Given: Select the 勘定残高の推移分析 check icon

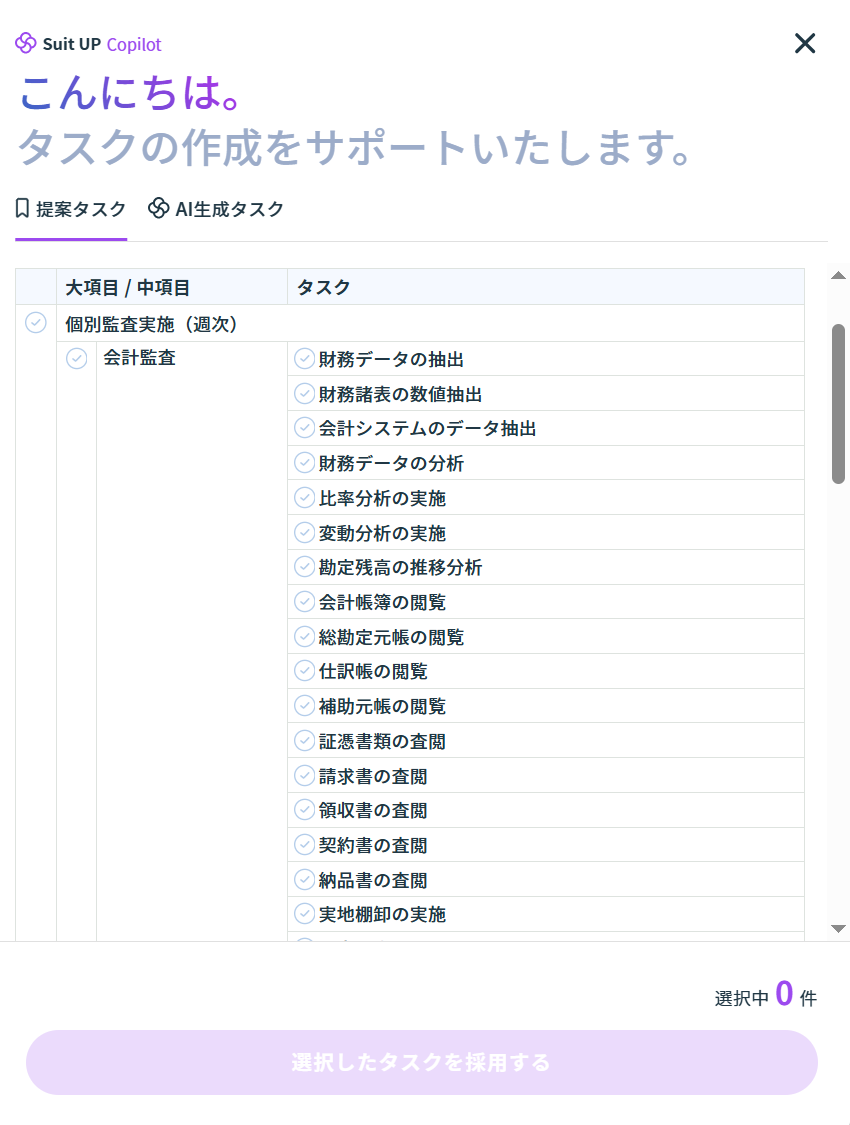Looking at the screenshot, I should 304,567.
